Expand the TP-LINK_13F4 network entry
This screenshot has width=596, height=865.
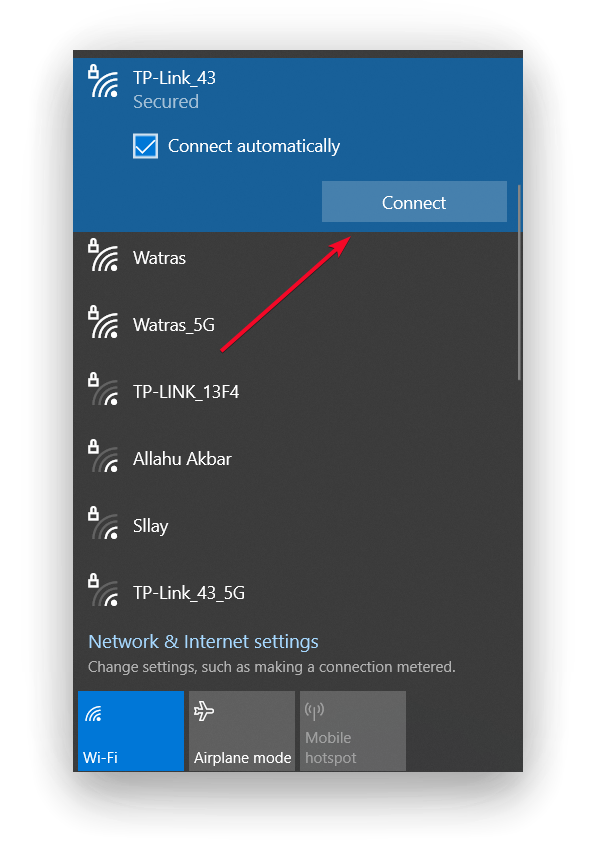(295, 392)
